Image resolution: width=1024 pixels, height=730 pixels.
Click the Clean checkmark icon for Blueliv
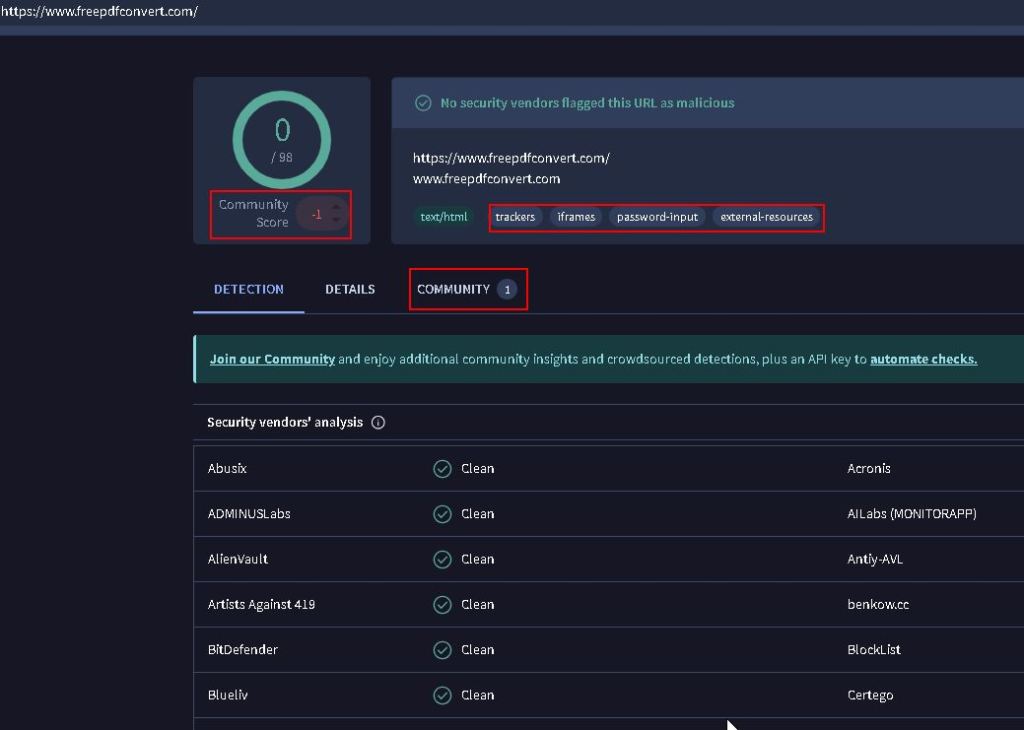point(442,695)
